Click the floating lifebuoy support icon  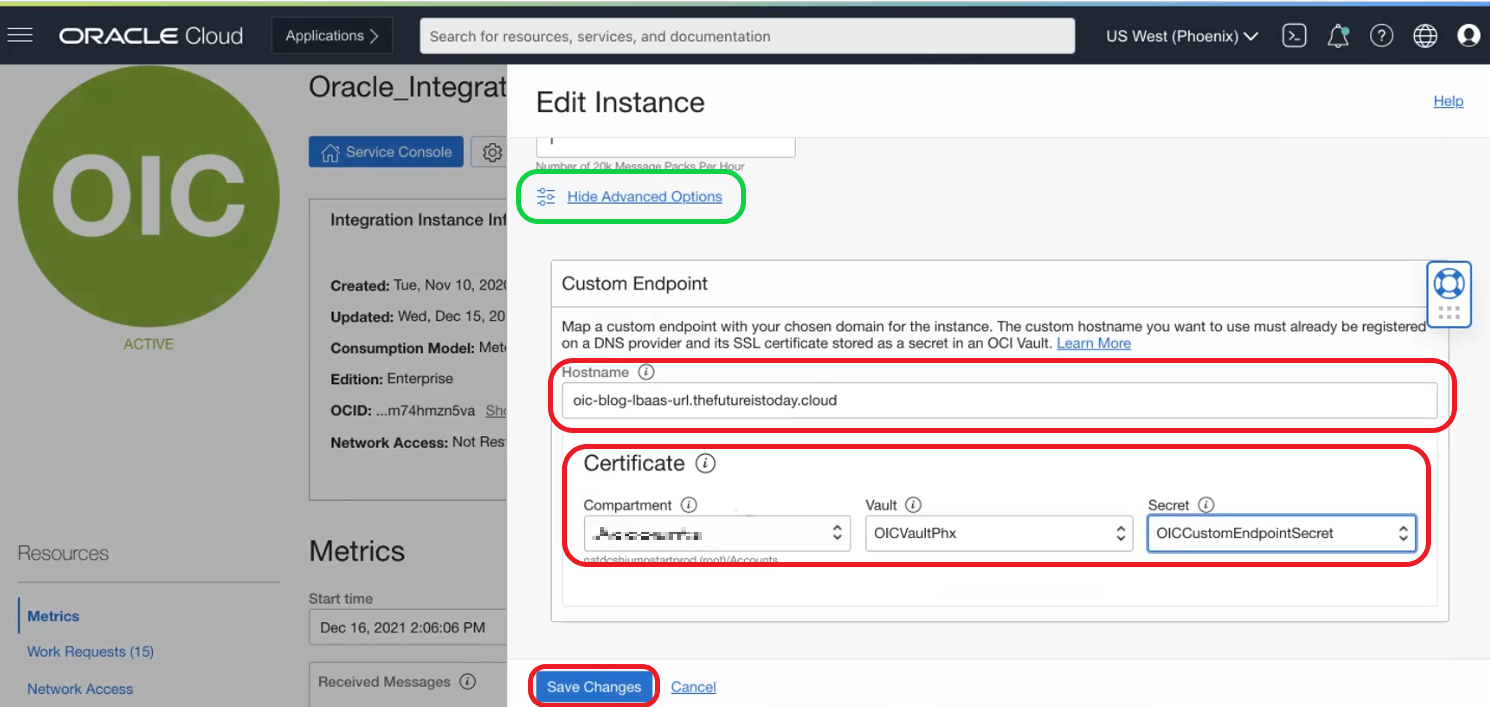pos(1448,283)
